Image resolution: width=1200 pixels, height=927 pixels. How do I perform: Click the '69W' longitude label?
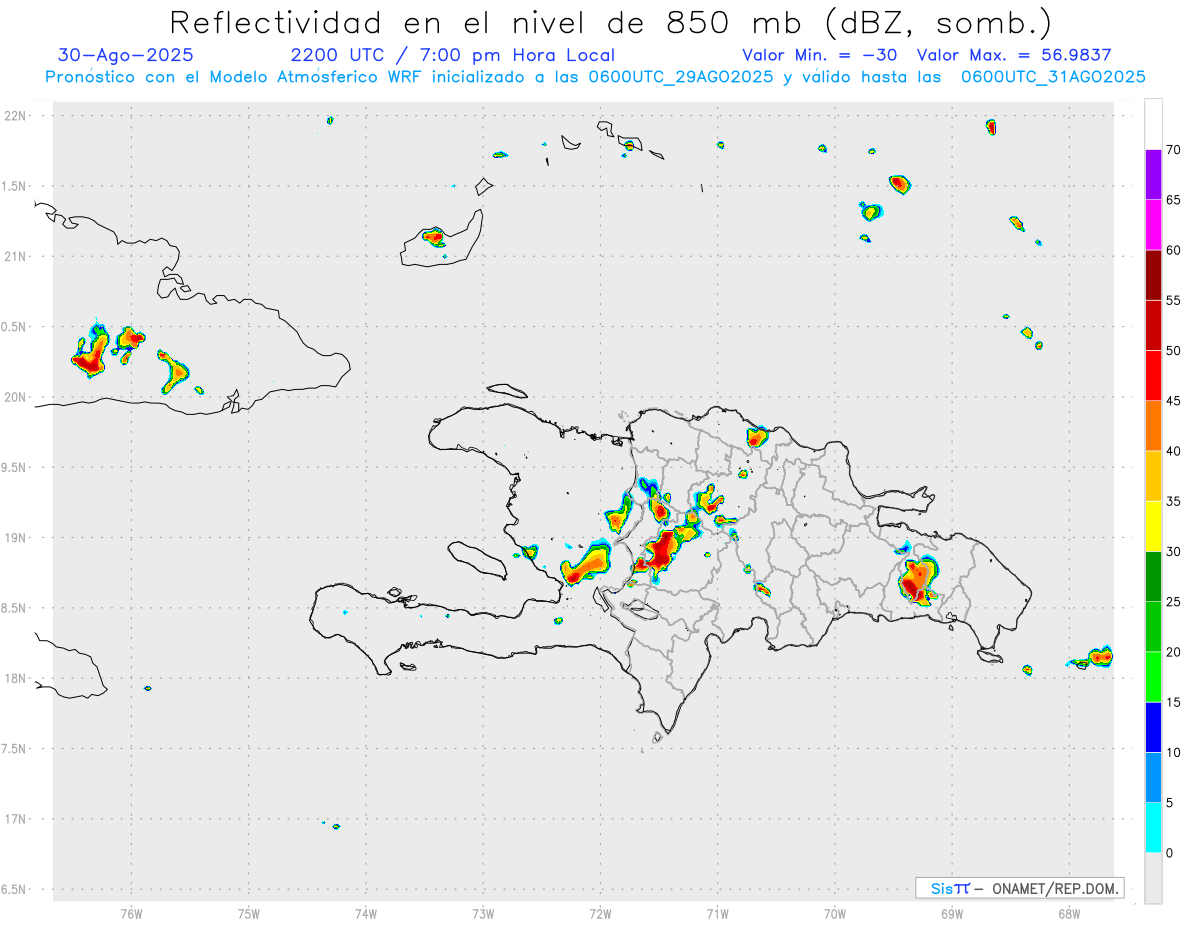pyautogui.click(x=952, y=914)
